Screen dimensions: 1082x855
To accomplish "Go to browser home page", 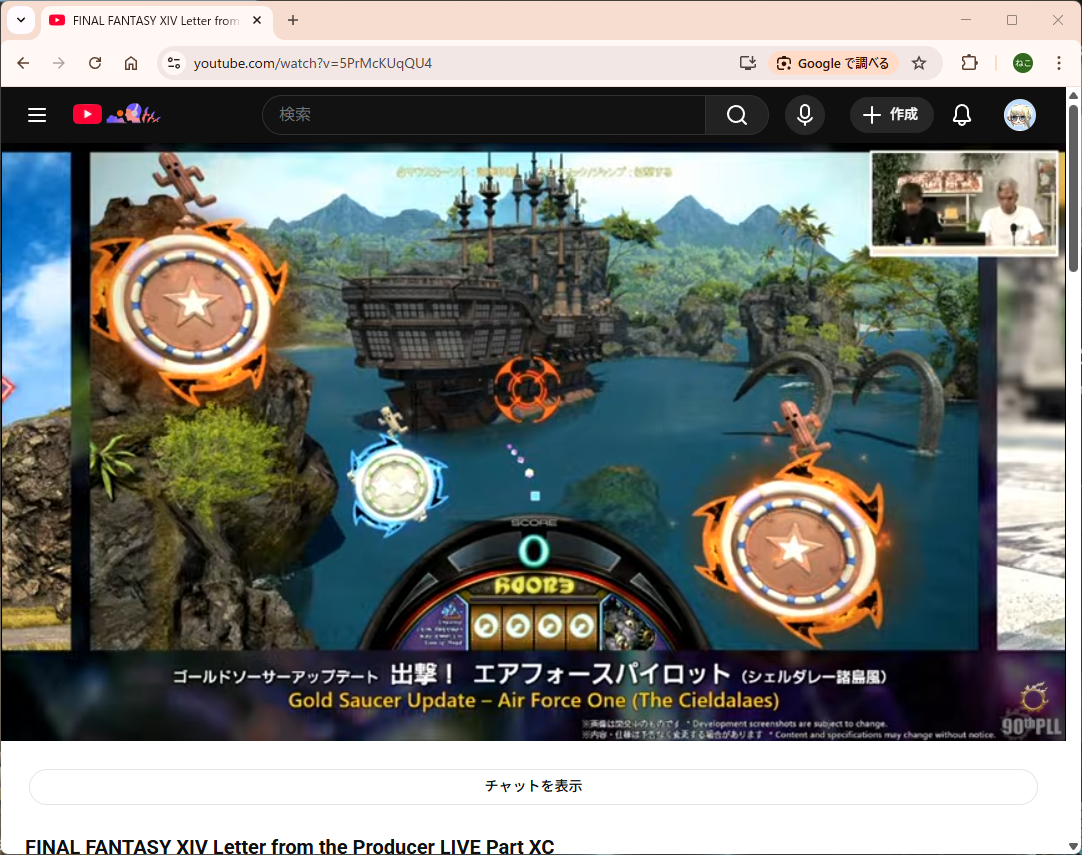I will point(131,63).
